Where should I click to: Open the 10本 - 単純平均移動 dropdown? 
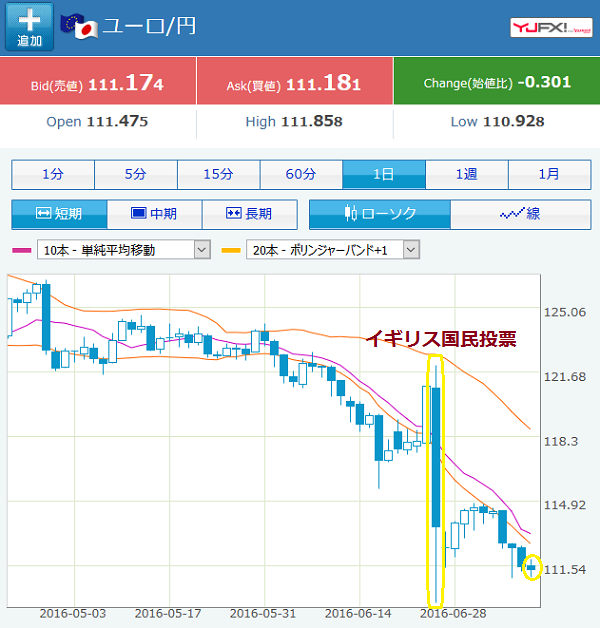[124, 250]
